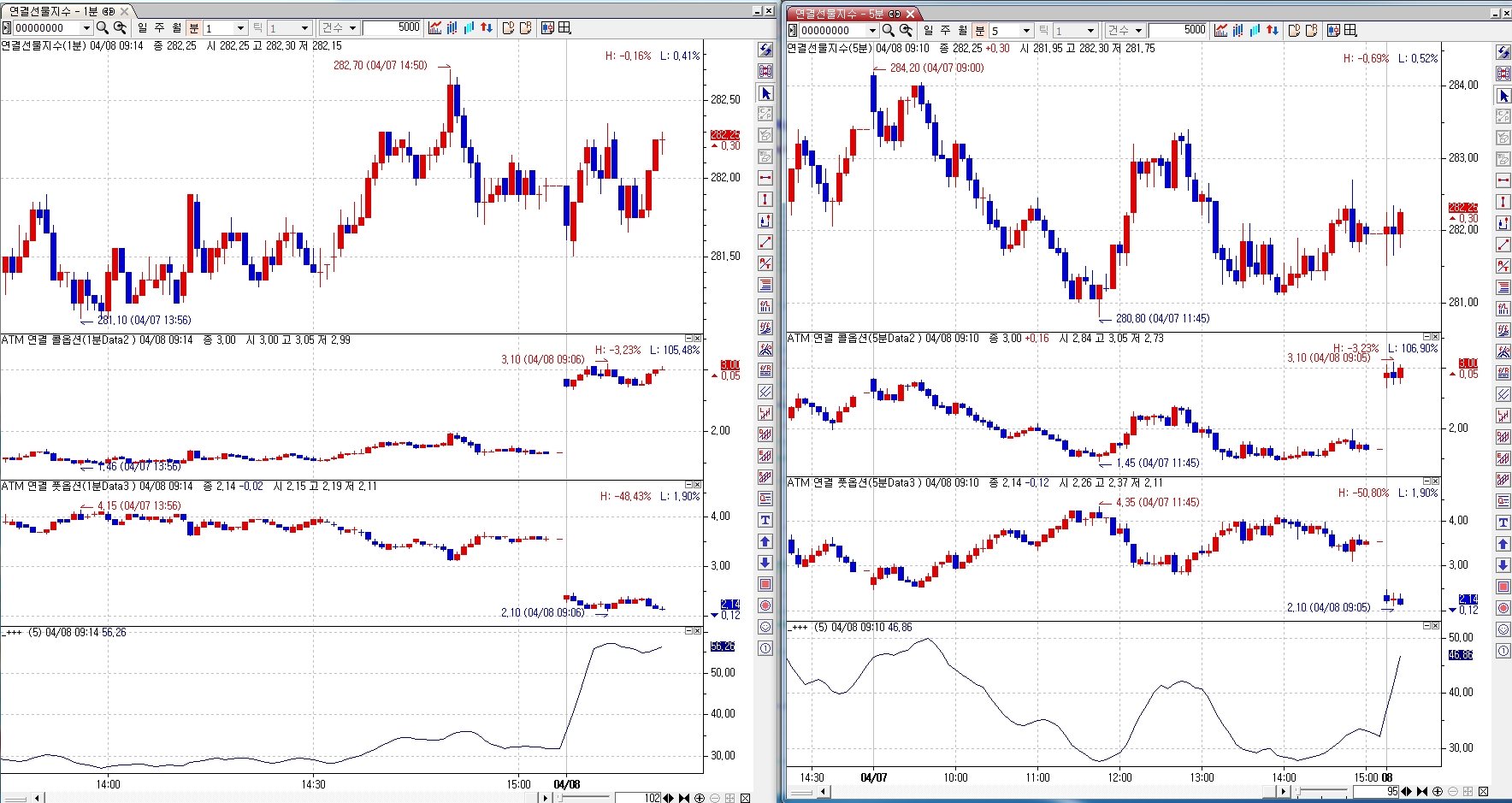Click the red line chart icon in left toolbar

pos(435,28)
